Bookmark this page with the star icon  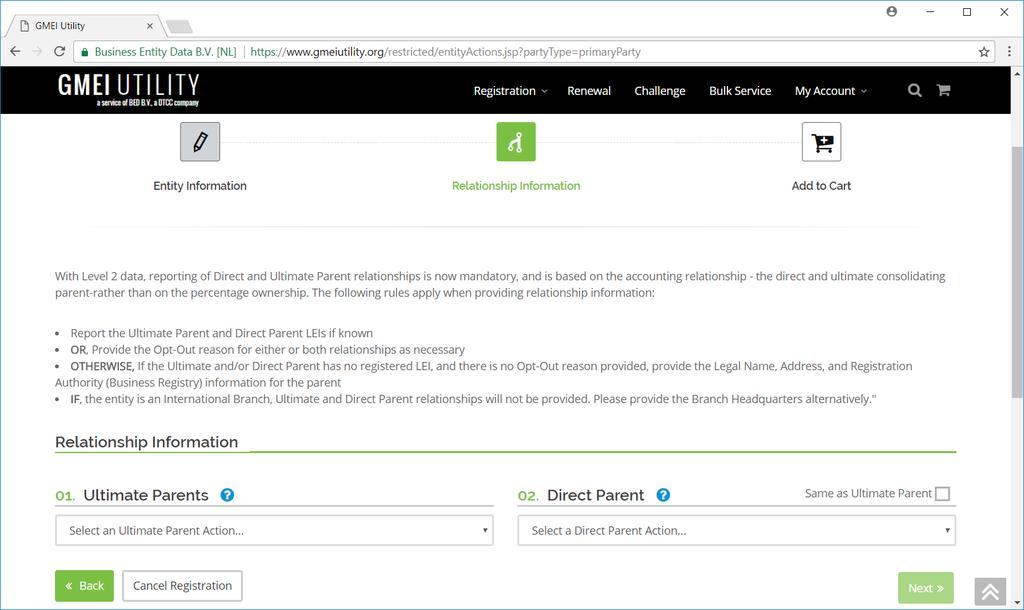(x=984, y=52)
